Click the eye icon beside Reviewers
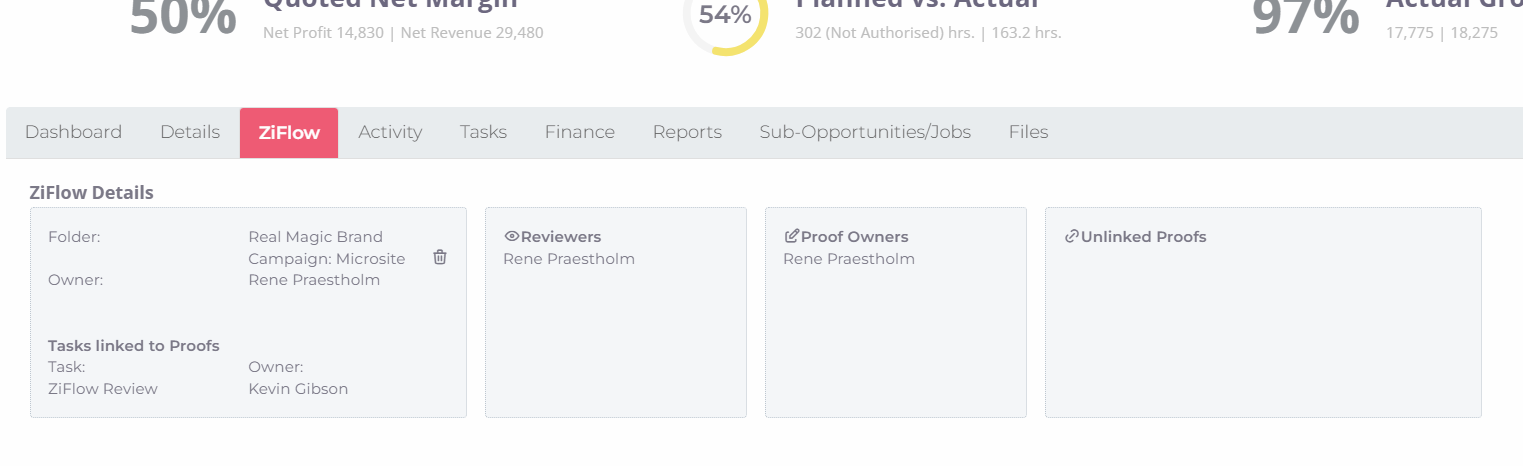This screenshot has height=466, width=1523. [x=511, y=237]
